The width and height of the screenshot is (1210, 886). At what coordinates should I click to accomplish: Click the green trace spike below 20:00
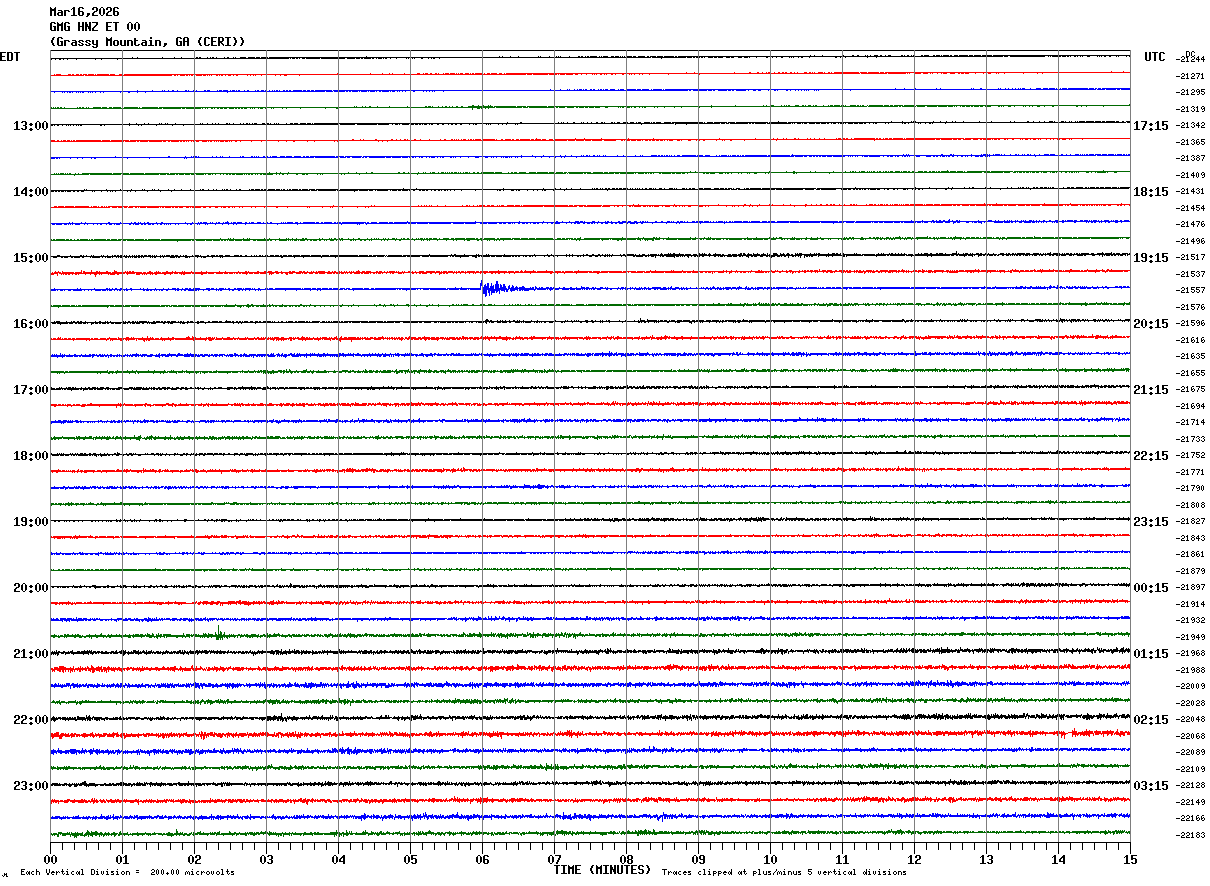(x=219, y=632)
